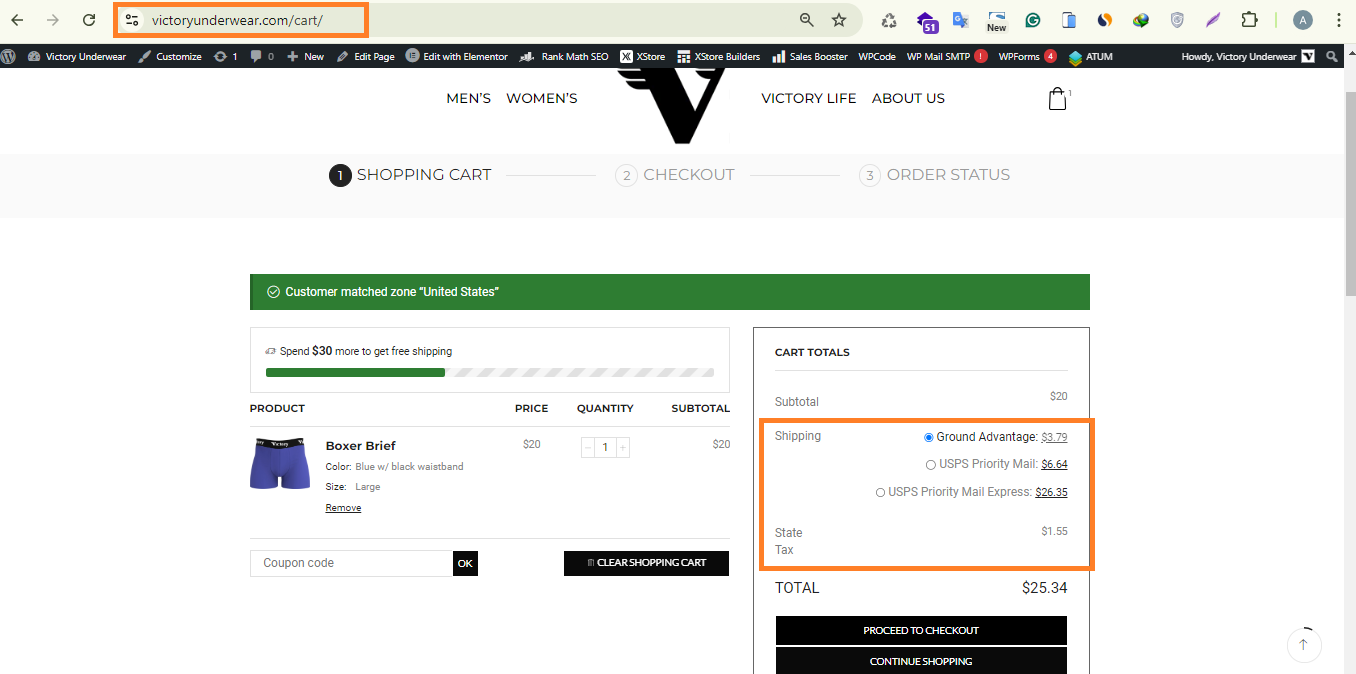The height and width of the screenshot is (674, 1356).
Task: Open Victory Underwear site menu in admin bar
Action: (x=77, y=56)
